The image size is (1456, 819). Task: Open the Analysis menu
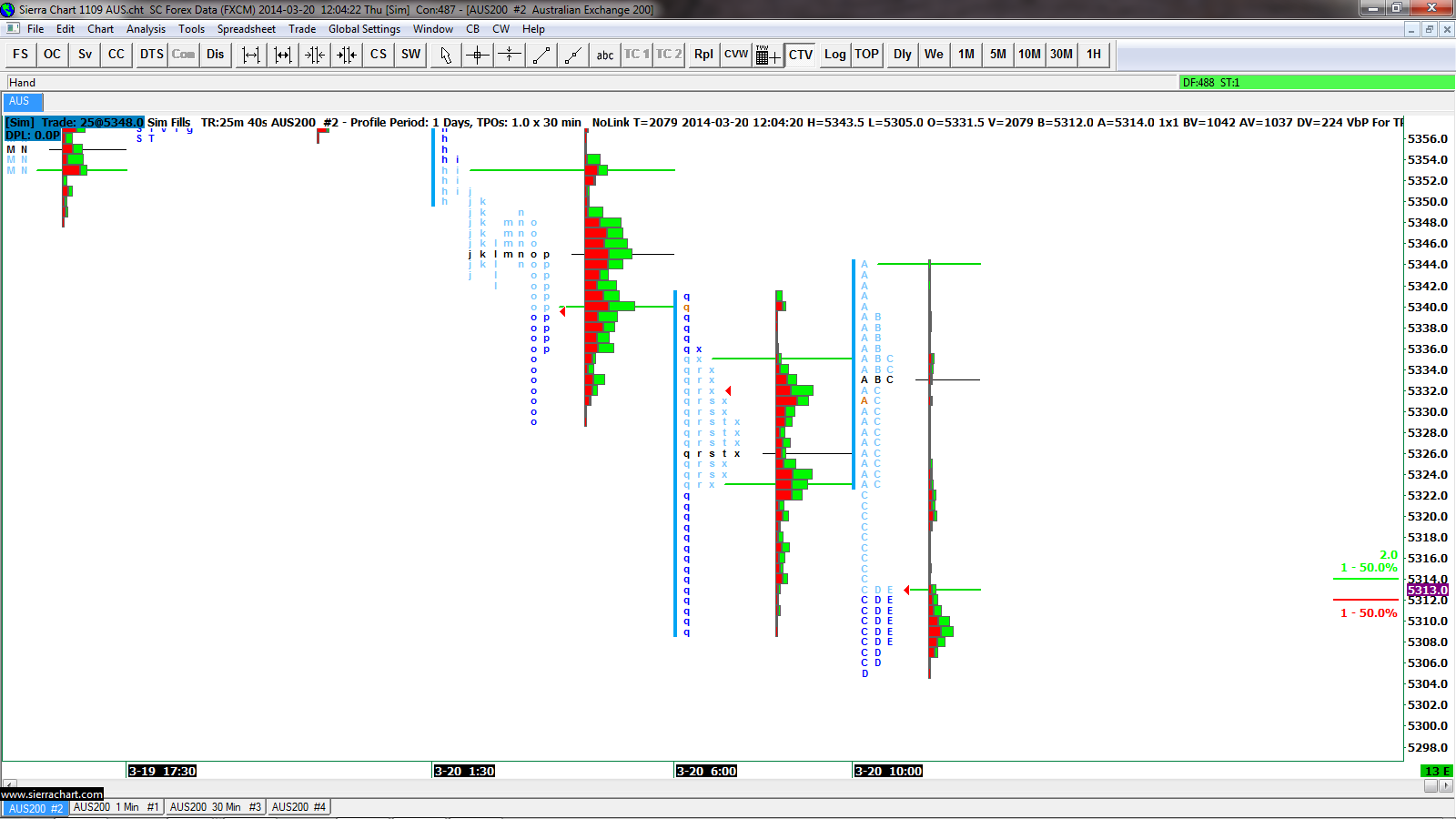coord(146,29)
